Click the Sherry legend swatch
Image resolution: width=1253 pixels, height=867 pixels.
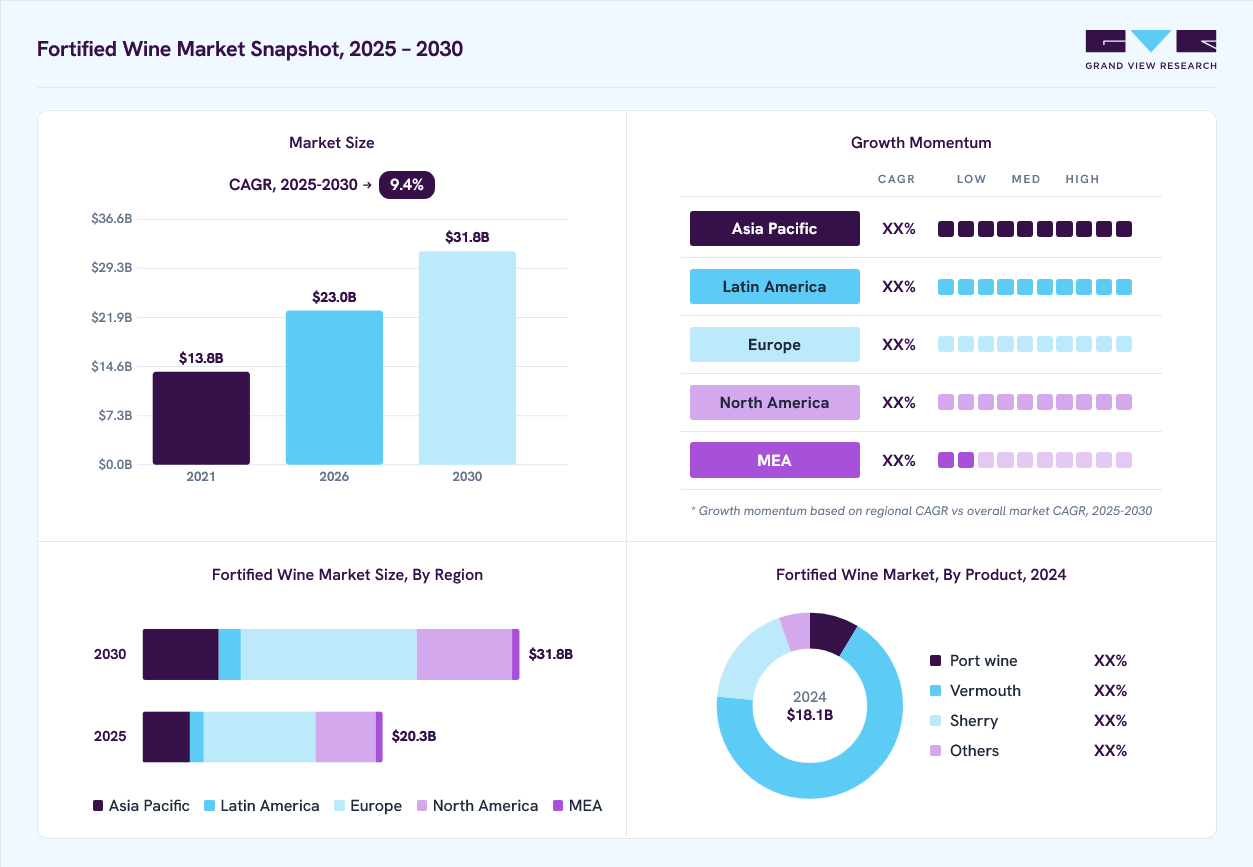point(936,721)
